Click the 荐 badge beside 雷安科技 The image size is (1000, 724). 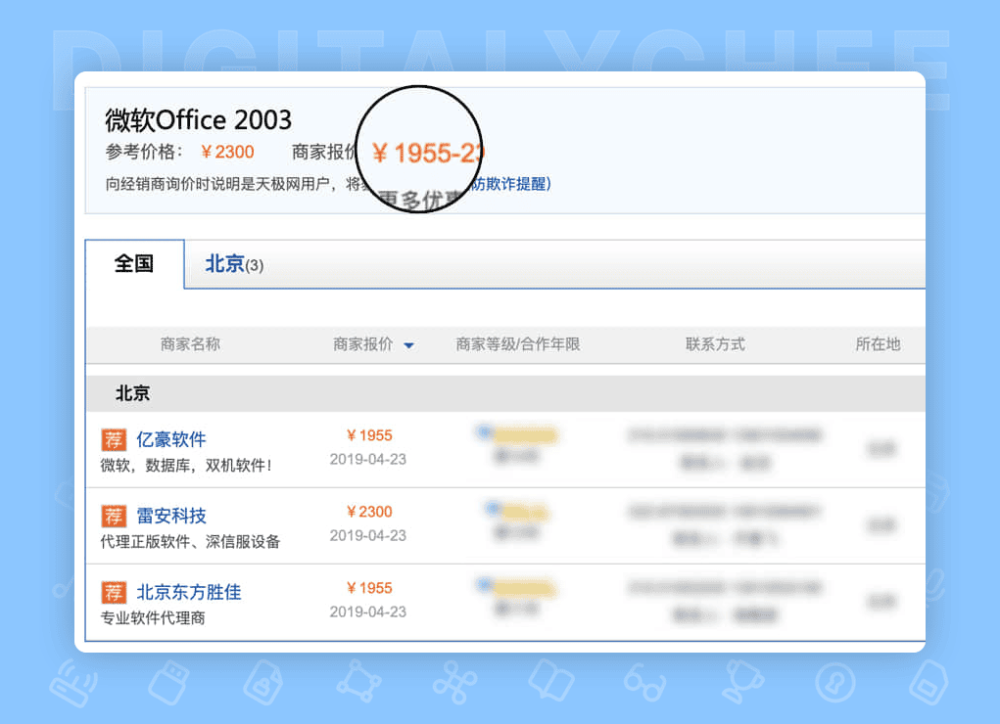(x=114, y=516)
